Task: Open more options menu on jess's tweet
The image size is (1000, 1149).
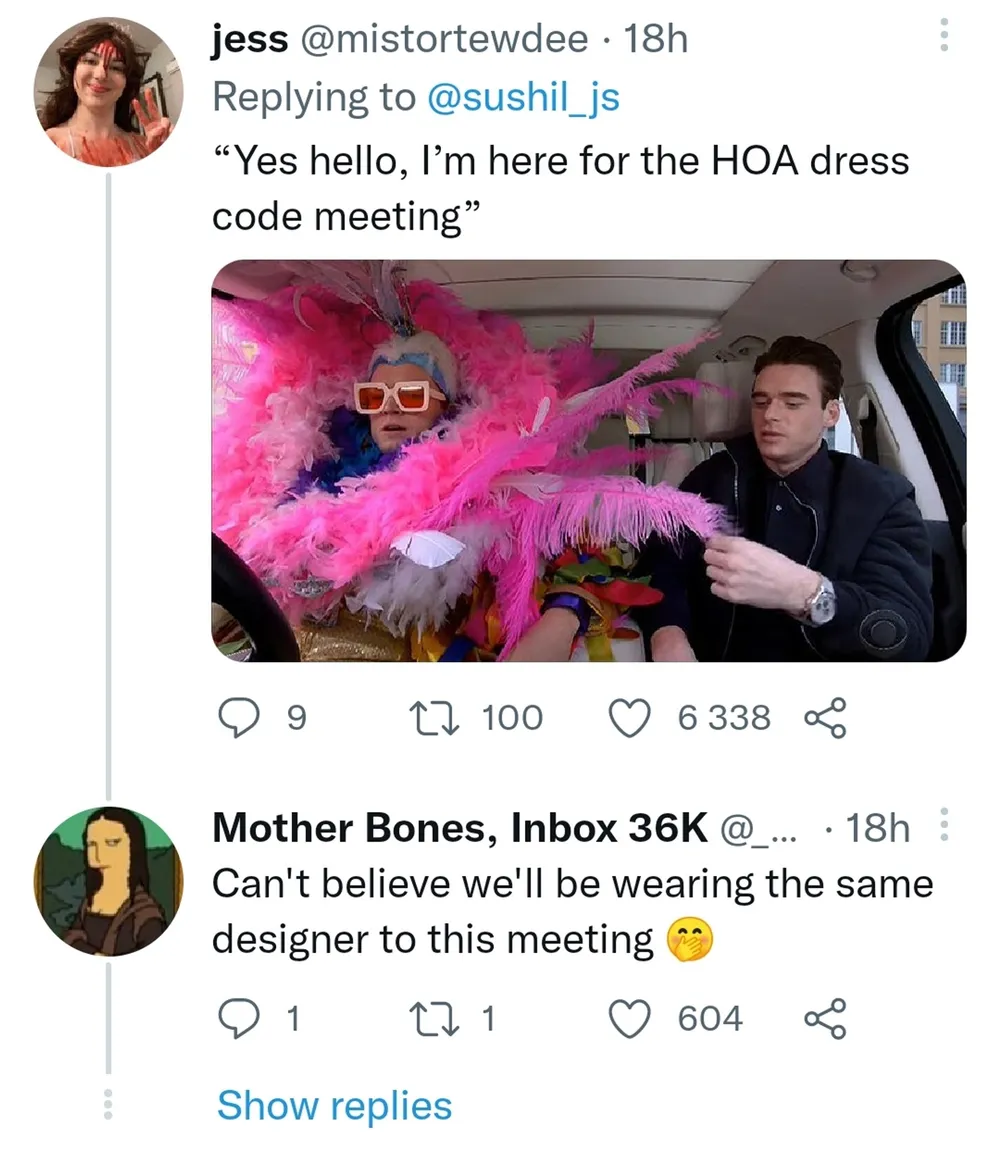Action: pyautogui.click(x=941, y=39)
